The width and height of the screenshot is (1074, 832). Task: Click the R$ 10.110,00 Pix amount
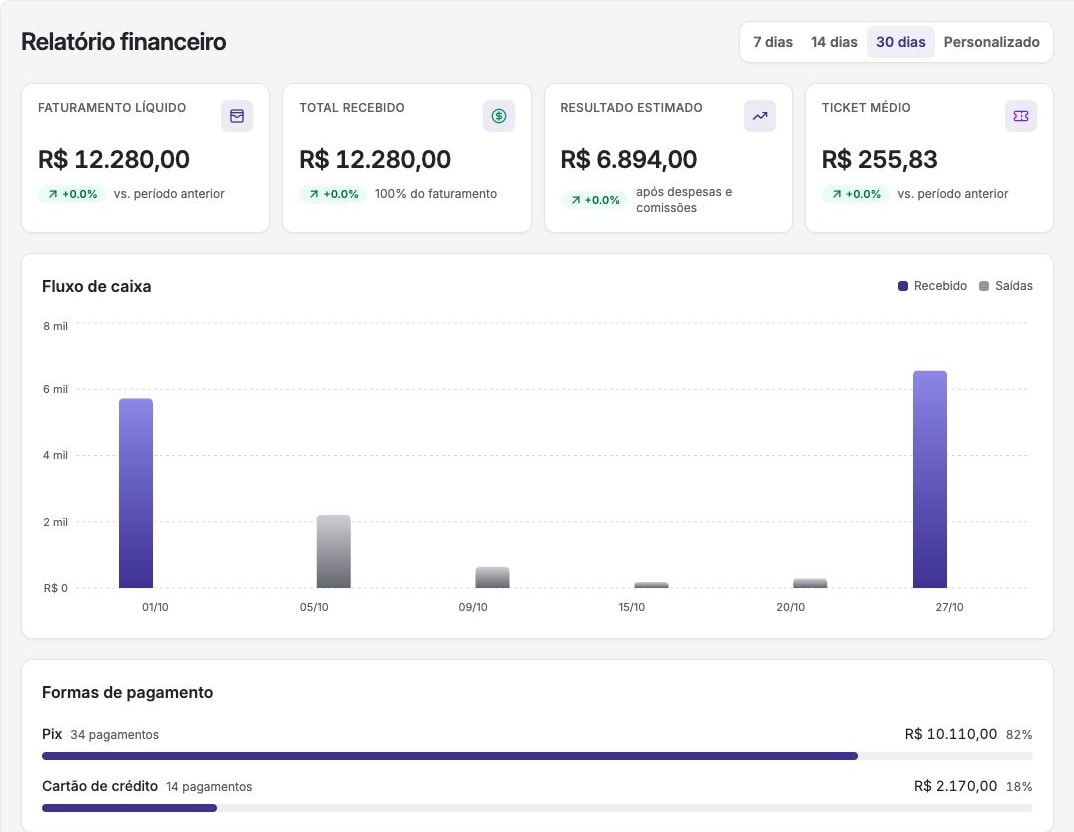pyautogui.click(x=951, y=734)
